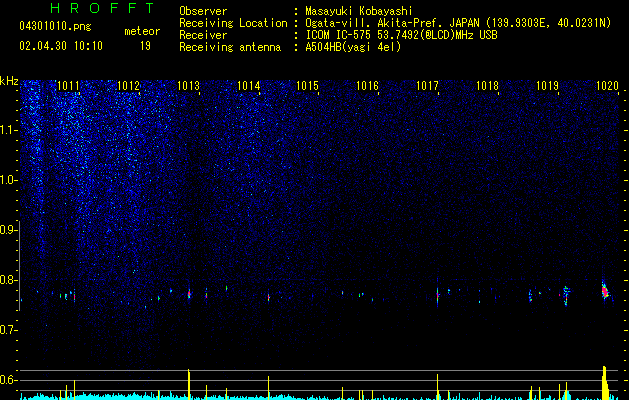Click the Receiving Location label
The image size is (629, 400).
tap(233, 23)
